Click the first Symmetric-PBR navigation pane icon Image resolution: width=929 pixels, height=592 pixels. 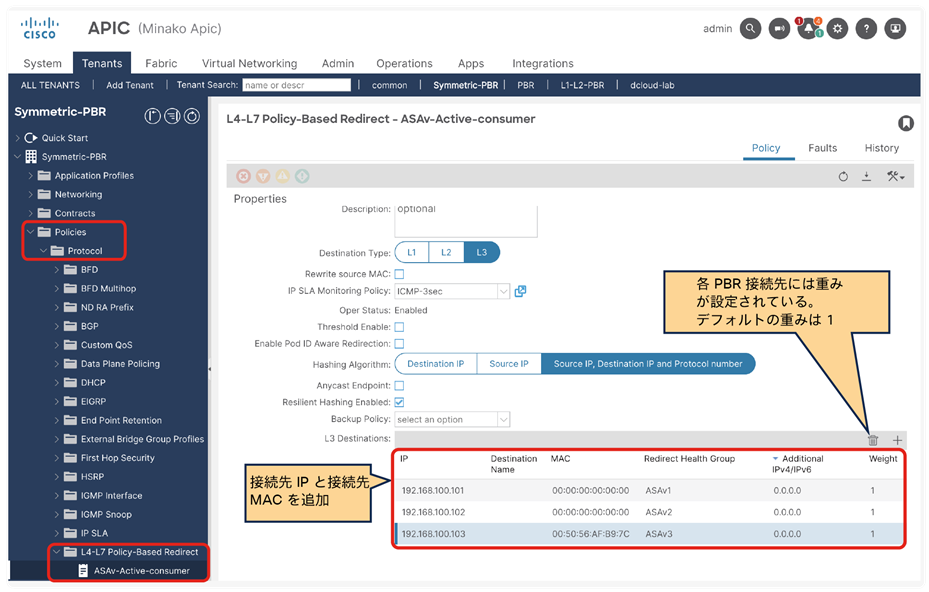(x=152, y=116)
